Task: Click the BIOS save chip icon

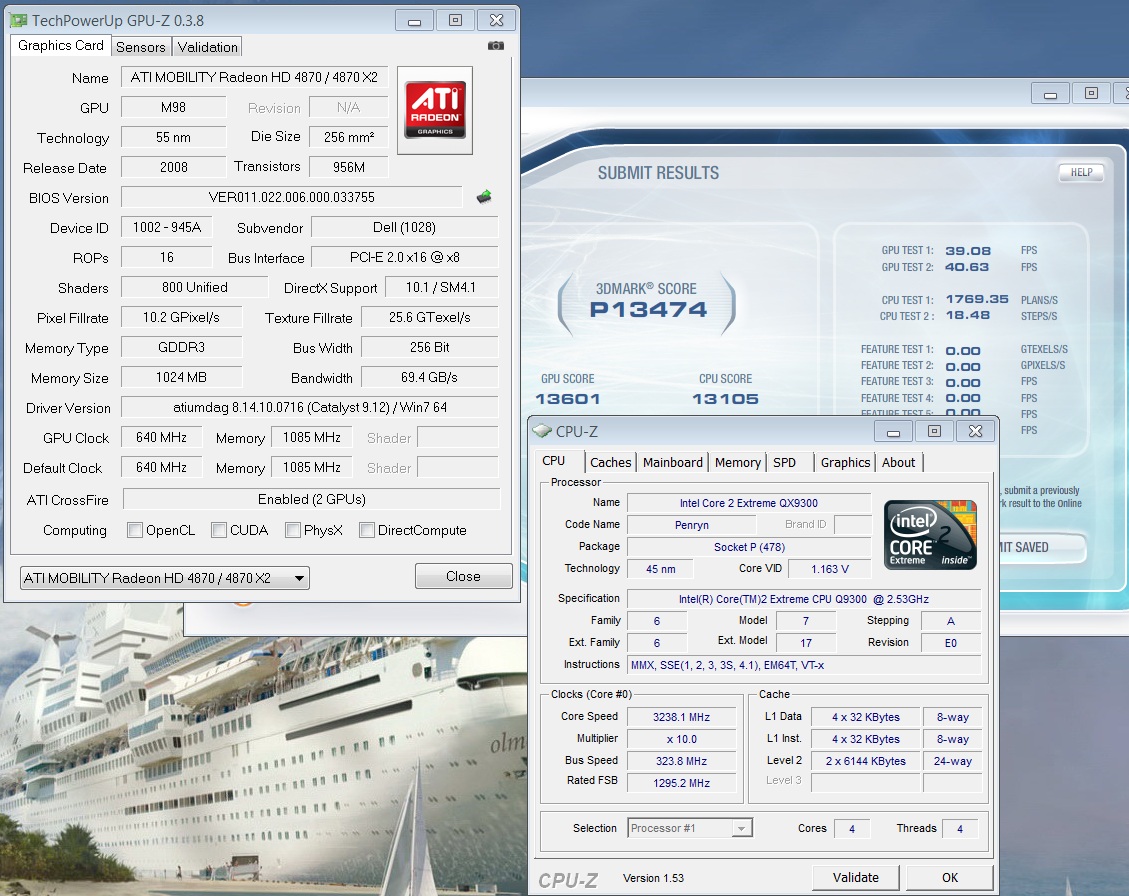Action: (484, 197)
